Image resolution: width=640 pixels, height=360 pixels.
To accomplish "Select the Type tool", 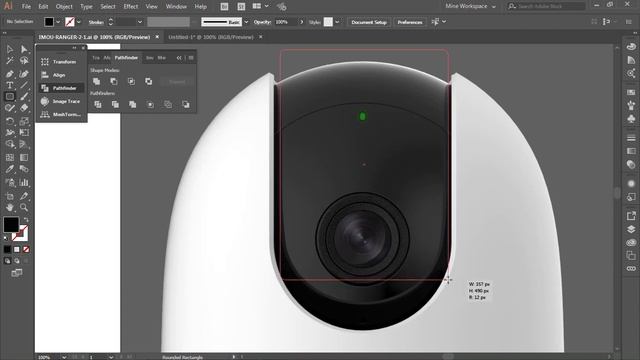I will 10,85.
